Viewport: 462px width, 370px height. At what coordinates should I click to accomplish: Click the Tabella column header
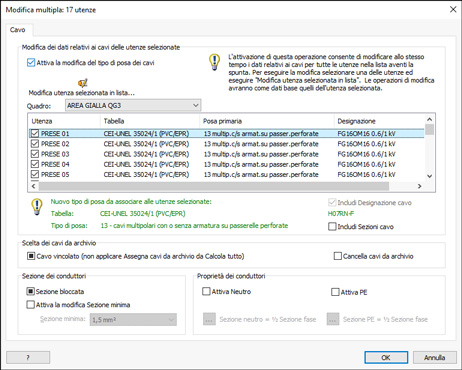pyautogui.click(x=150, y=121)
